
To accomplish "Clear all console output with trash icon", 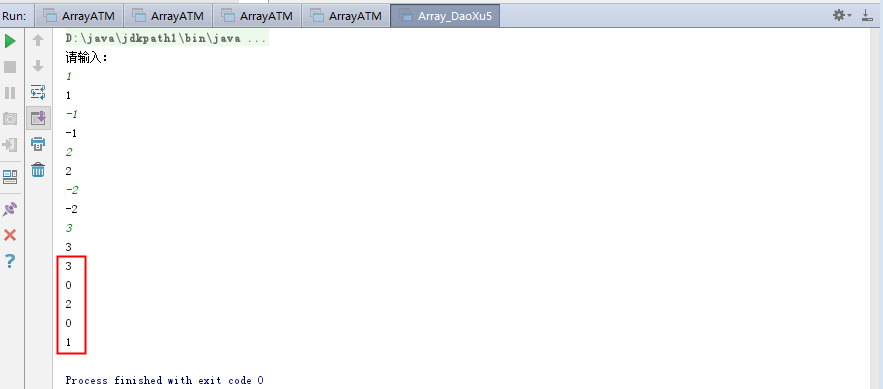I will tap(38, 169).
